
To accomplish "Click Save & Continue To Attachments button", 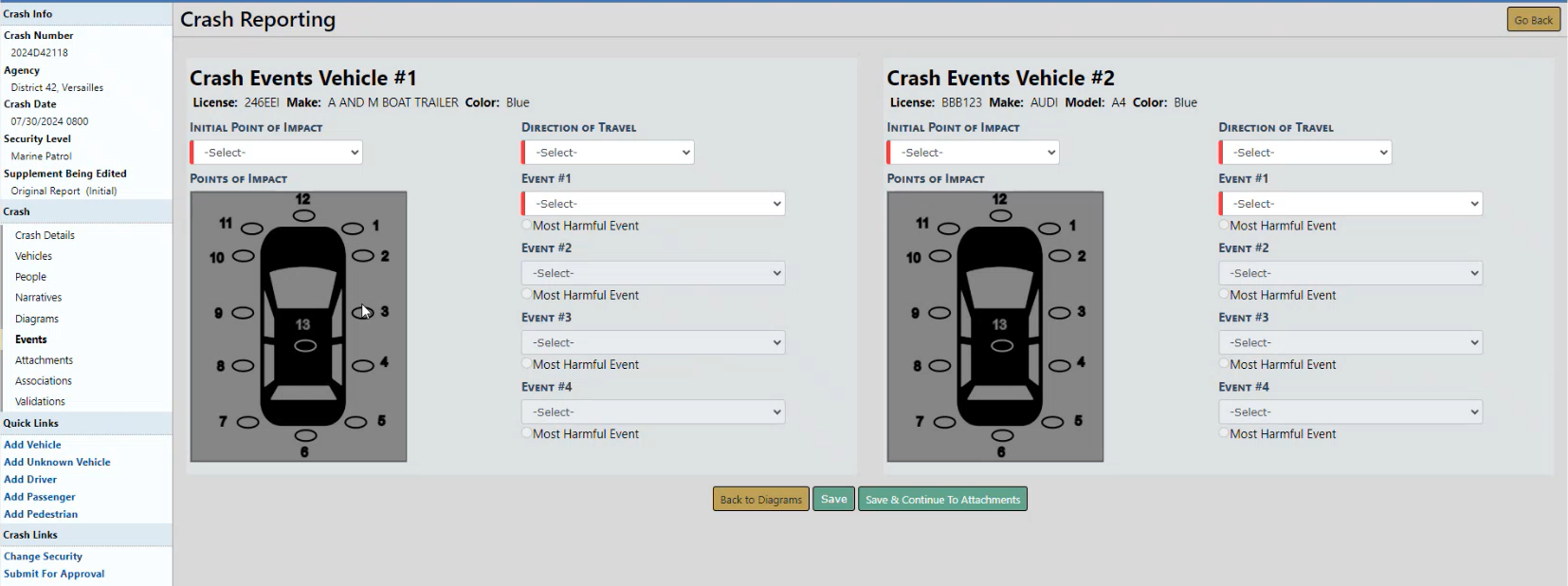I will click(x=942, y=500).
